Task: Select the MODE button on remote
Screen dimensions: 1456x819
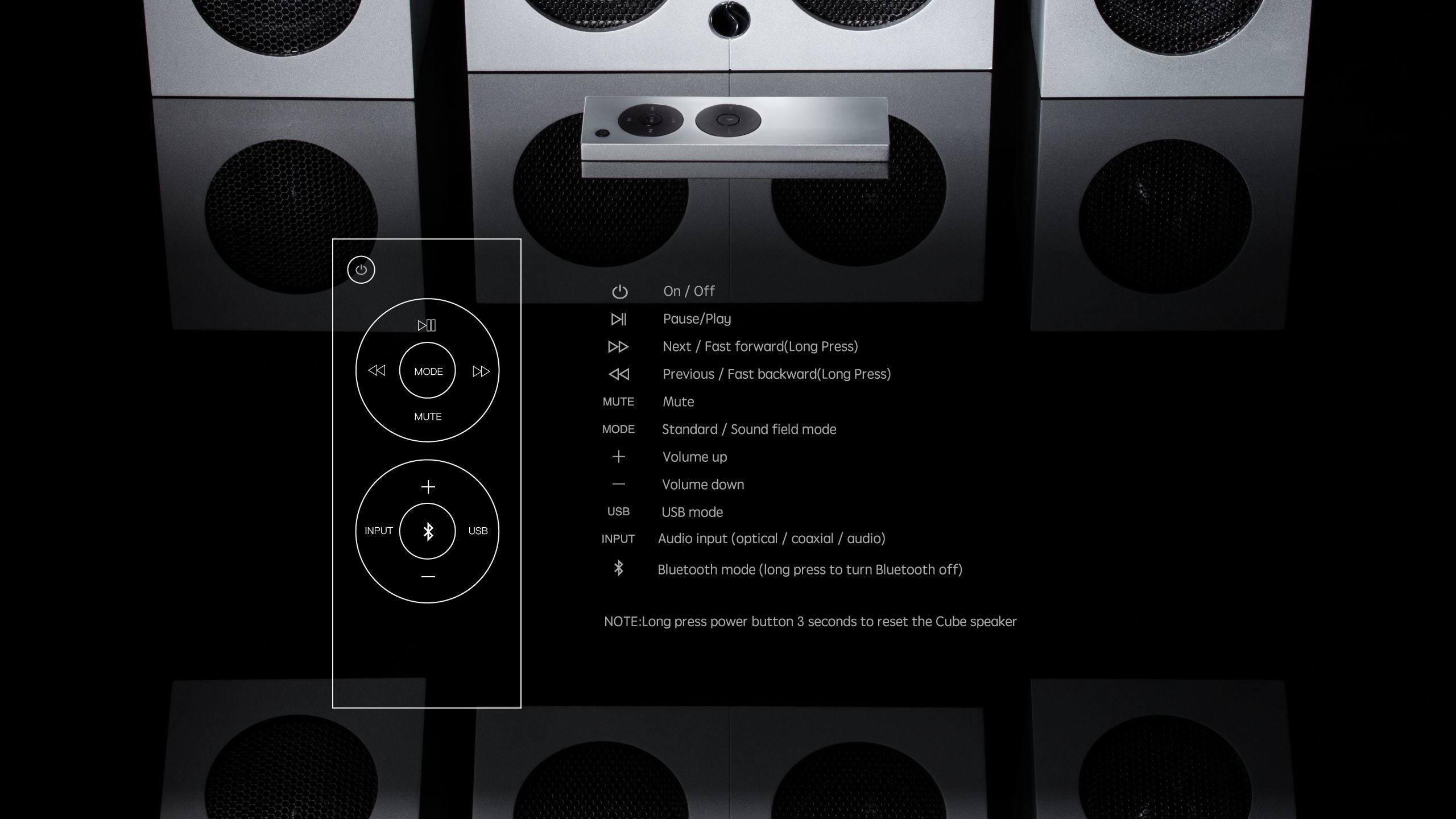Action: [427, 370]
